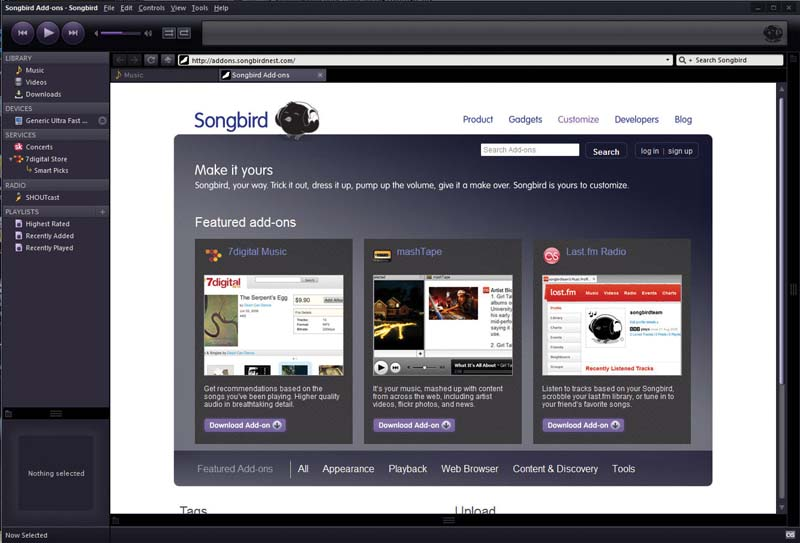Go to the home page button
This screenshot has height=543, width=800.
pos(167,60)
